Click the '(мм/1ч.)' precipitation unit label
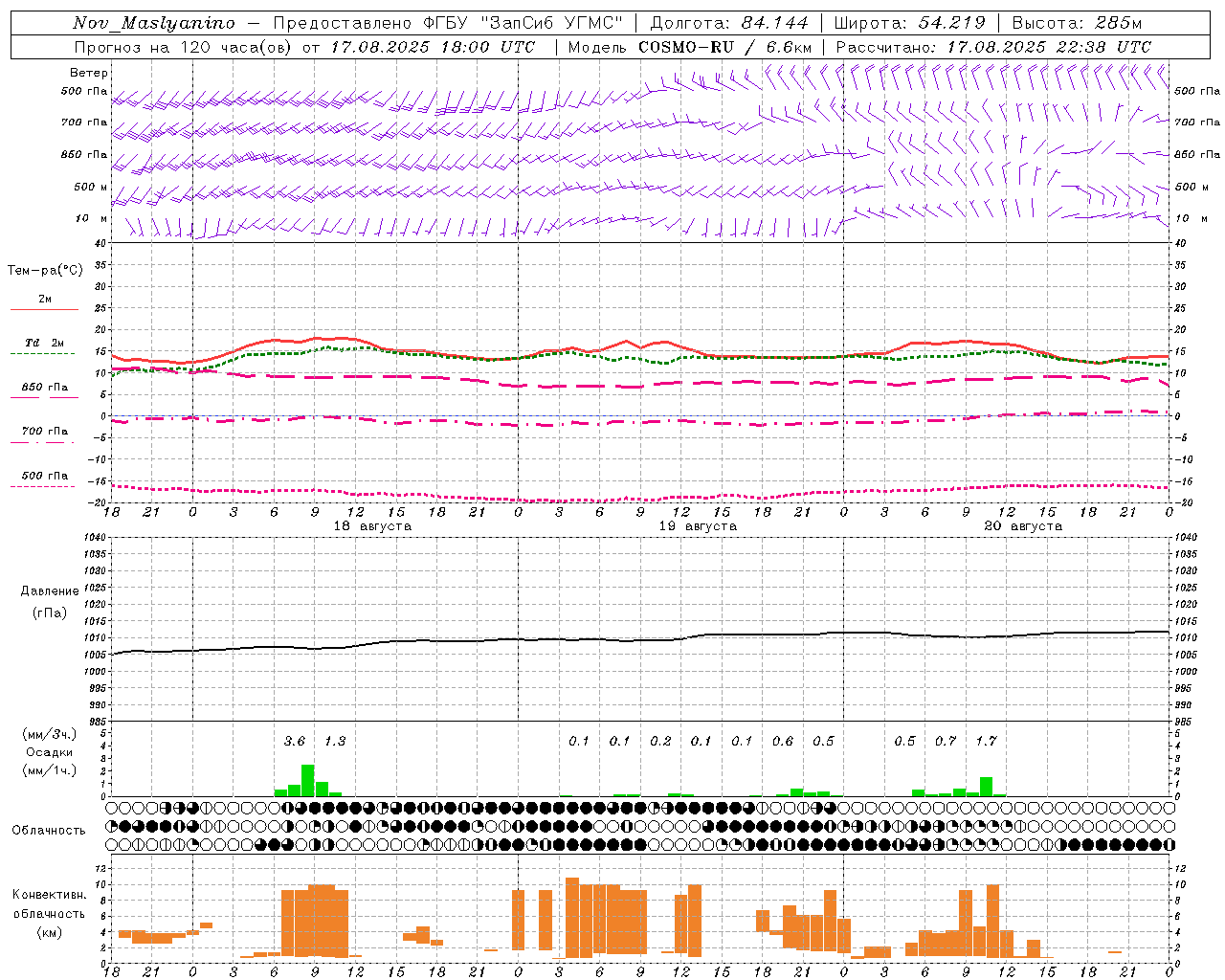This screenshot has width=1225, height=980. tap(49, 770)
